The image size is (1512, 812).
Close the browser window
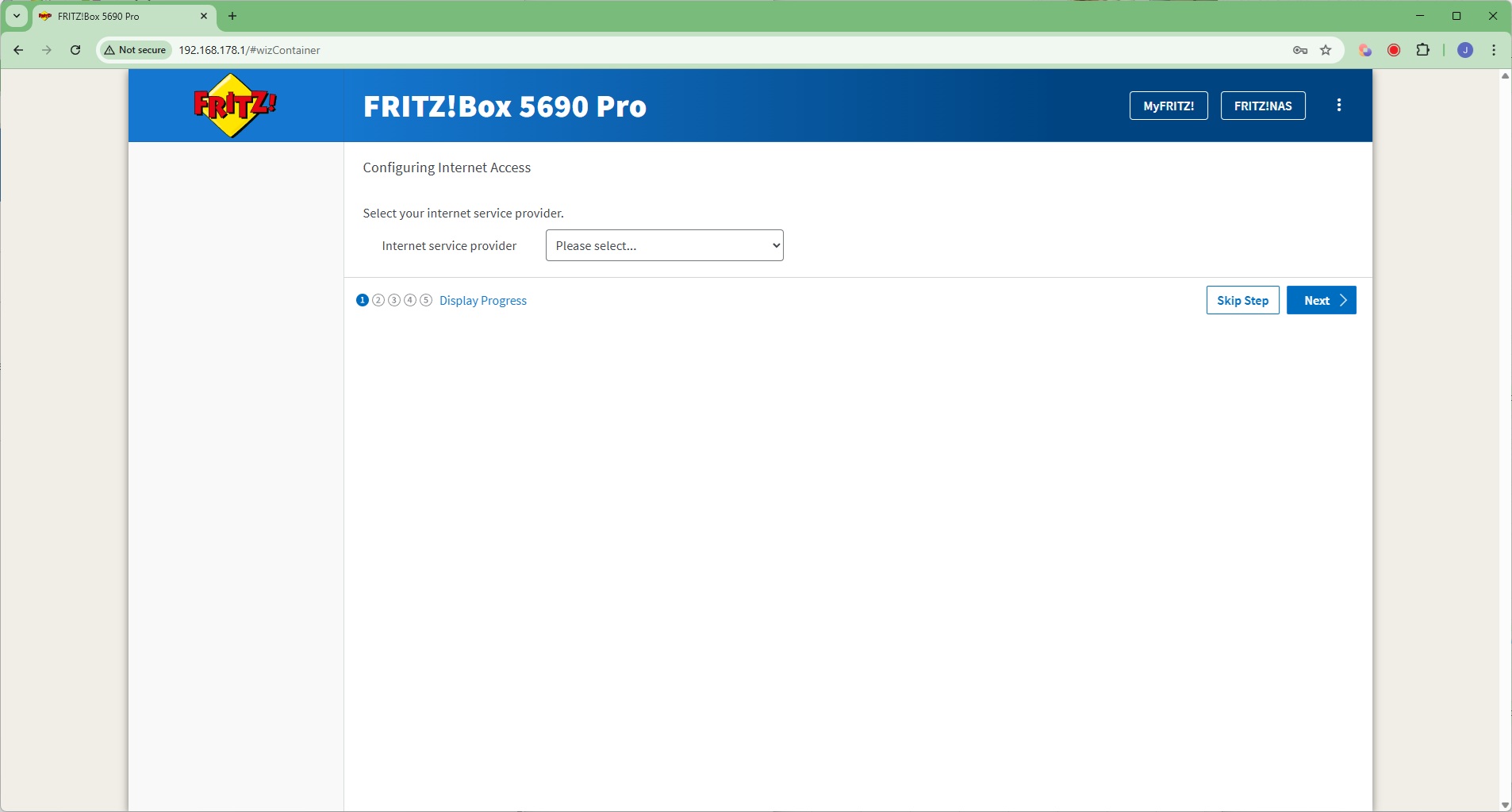[x=1493, y=16]
